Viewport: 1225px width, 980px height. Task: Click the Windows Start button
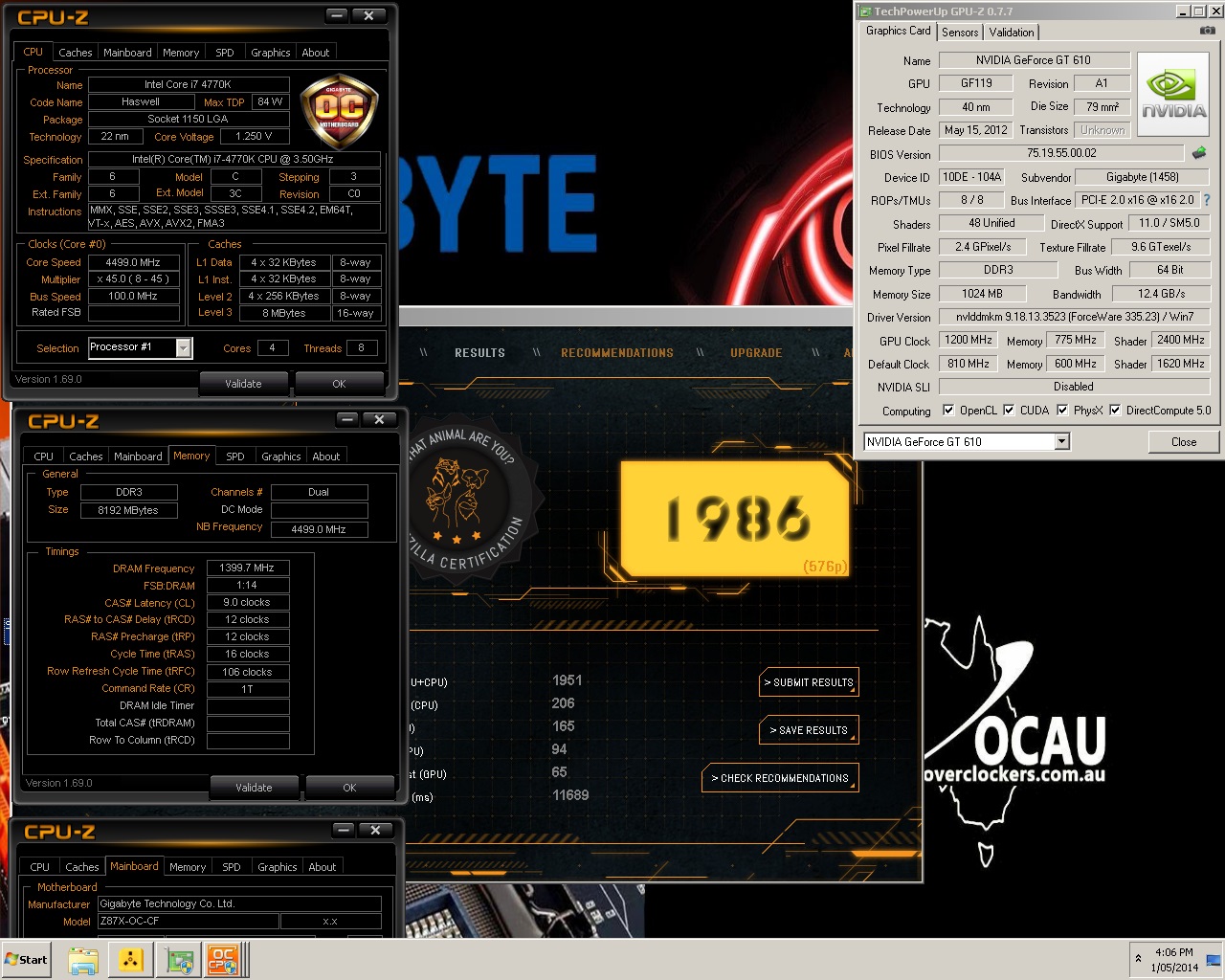[x=26, y=960]
